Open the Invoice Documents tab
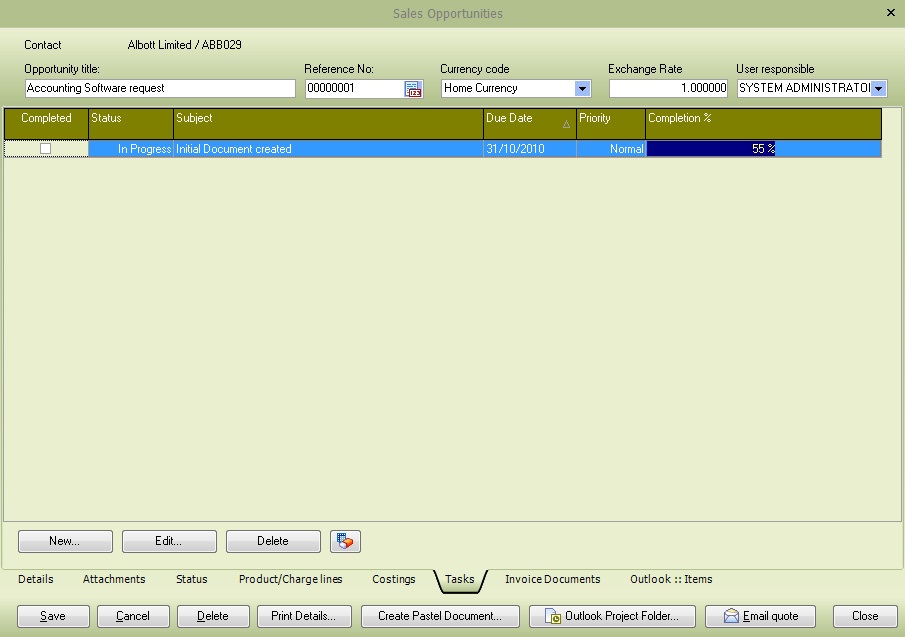The width and height of the screenshot is (905, 637). [x=553, y=579]
